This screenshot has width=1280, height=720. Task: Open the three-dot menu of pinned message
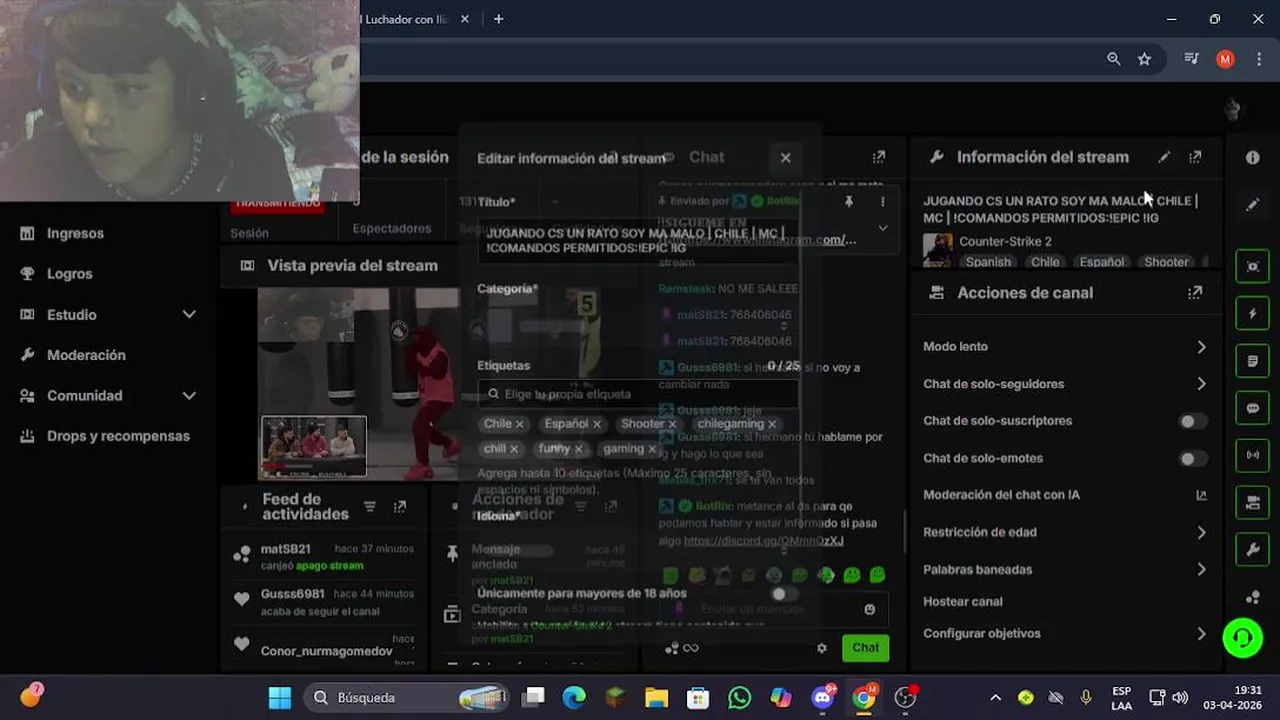point(882,201)
